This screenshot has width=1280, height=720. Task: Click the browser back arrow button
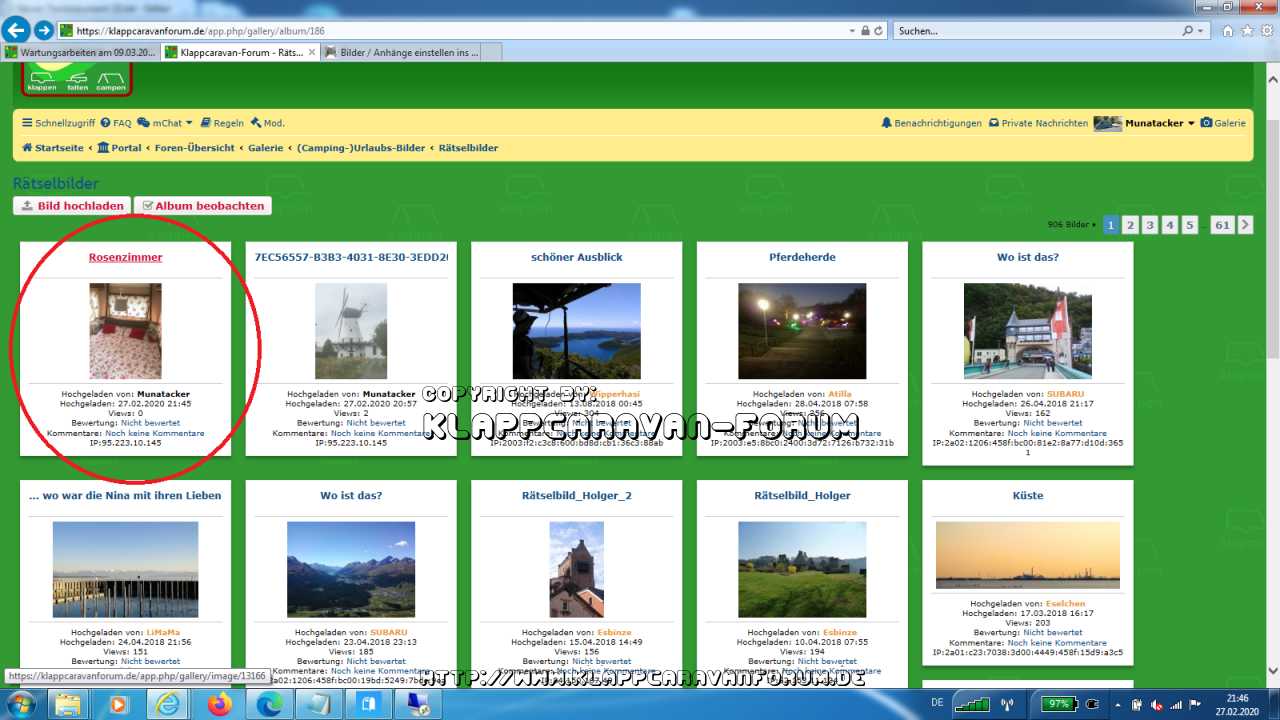16,30
